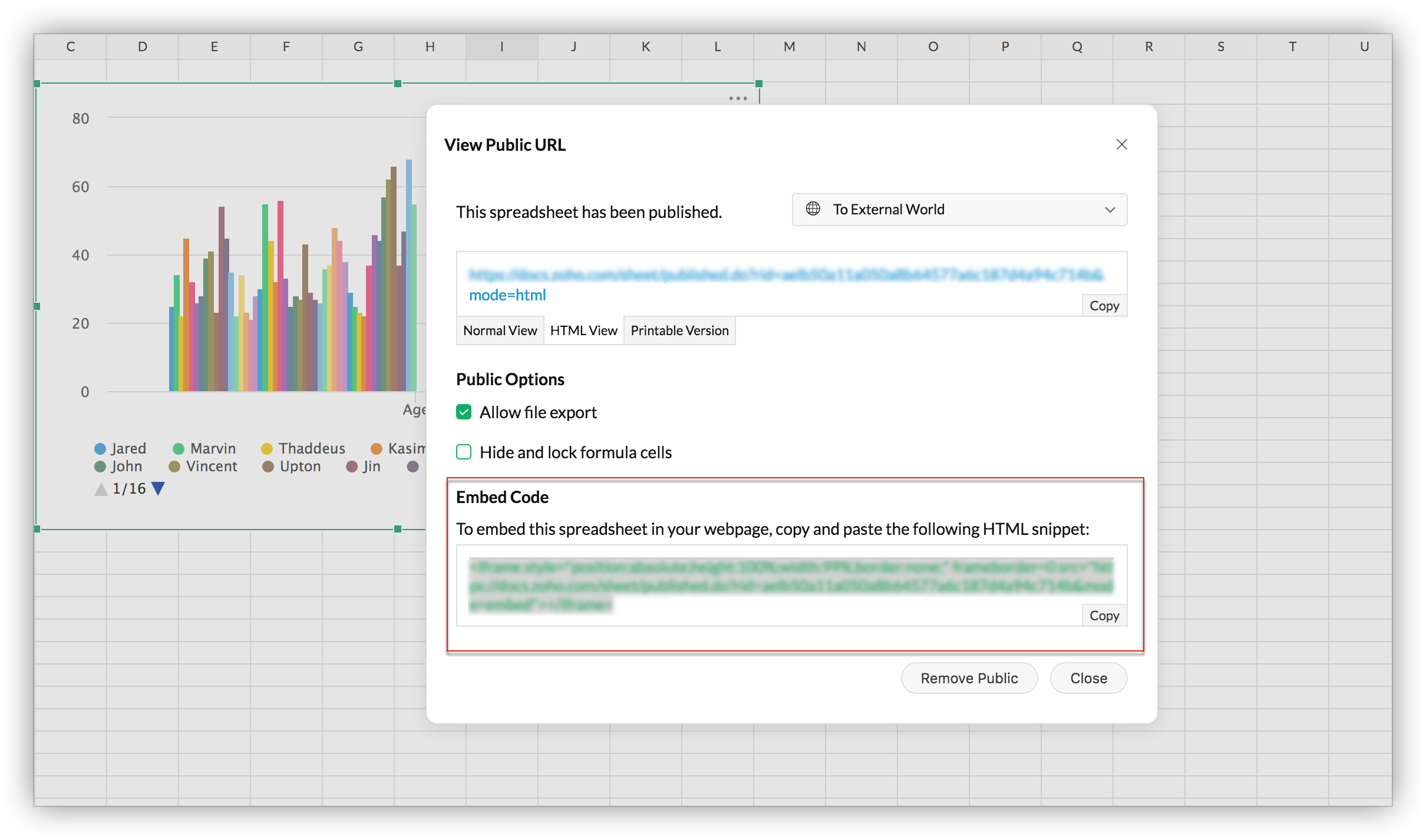1426x840 pixels.
Task: Switch to HTML View tab
Action: coord(583,330)
